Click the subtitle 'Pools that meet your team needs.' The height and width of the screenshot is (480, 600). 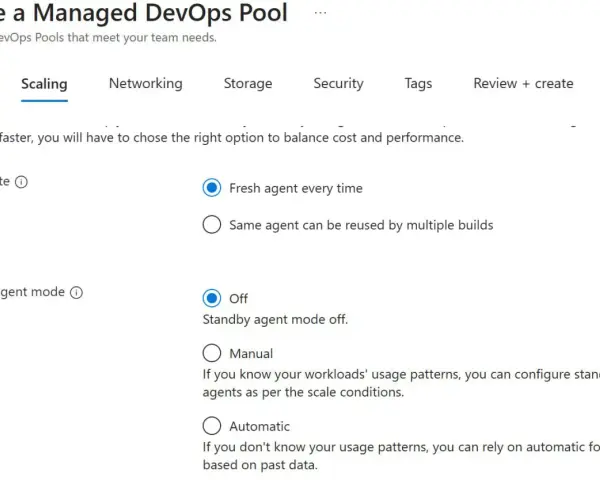(x=126, y=38)
